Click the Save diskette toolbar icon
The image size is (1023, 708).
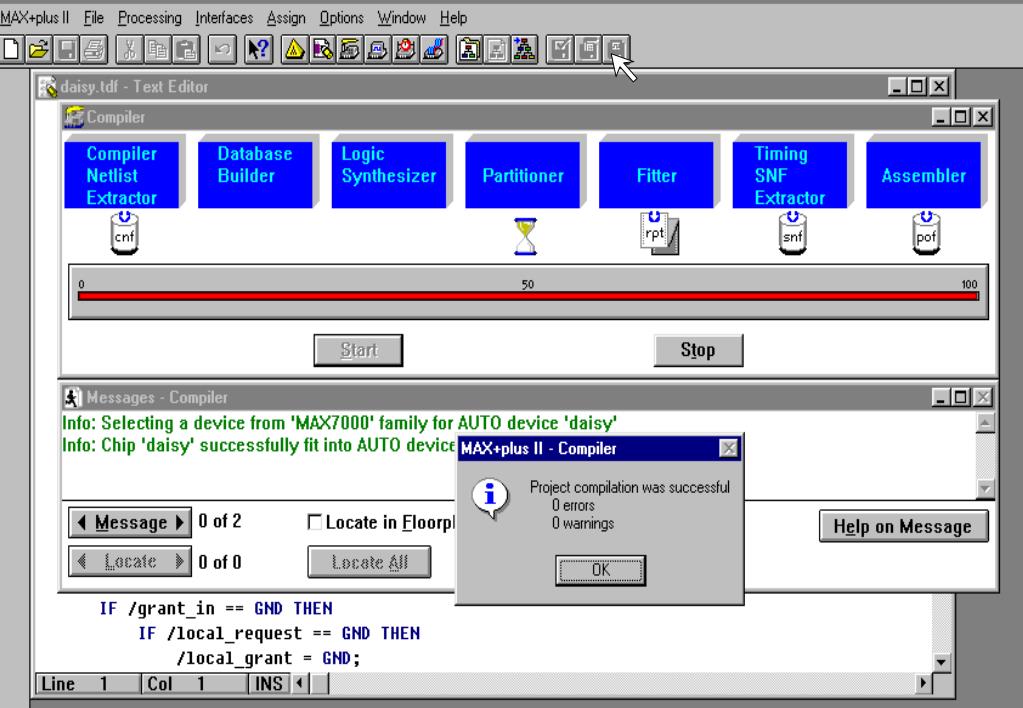[67, 50]
